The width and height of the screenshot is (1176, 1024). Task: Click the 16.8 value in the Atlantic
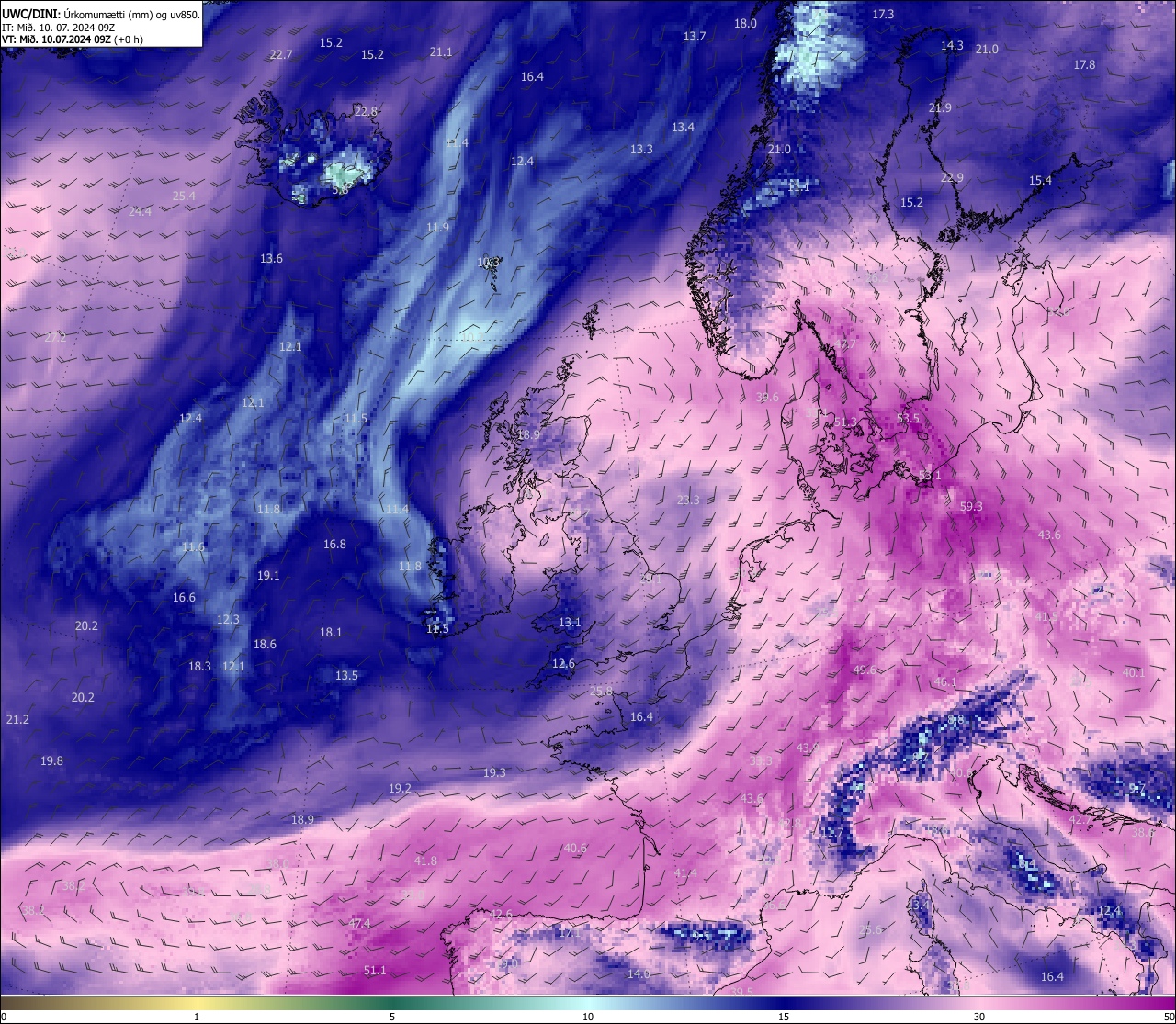click(334, 545)
